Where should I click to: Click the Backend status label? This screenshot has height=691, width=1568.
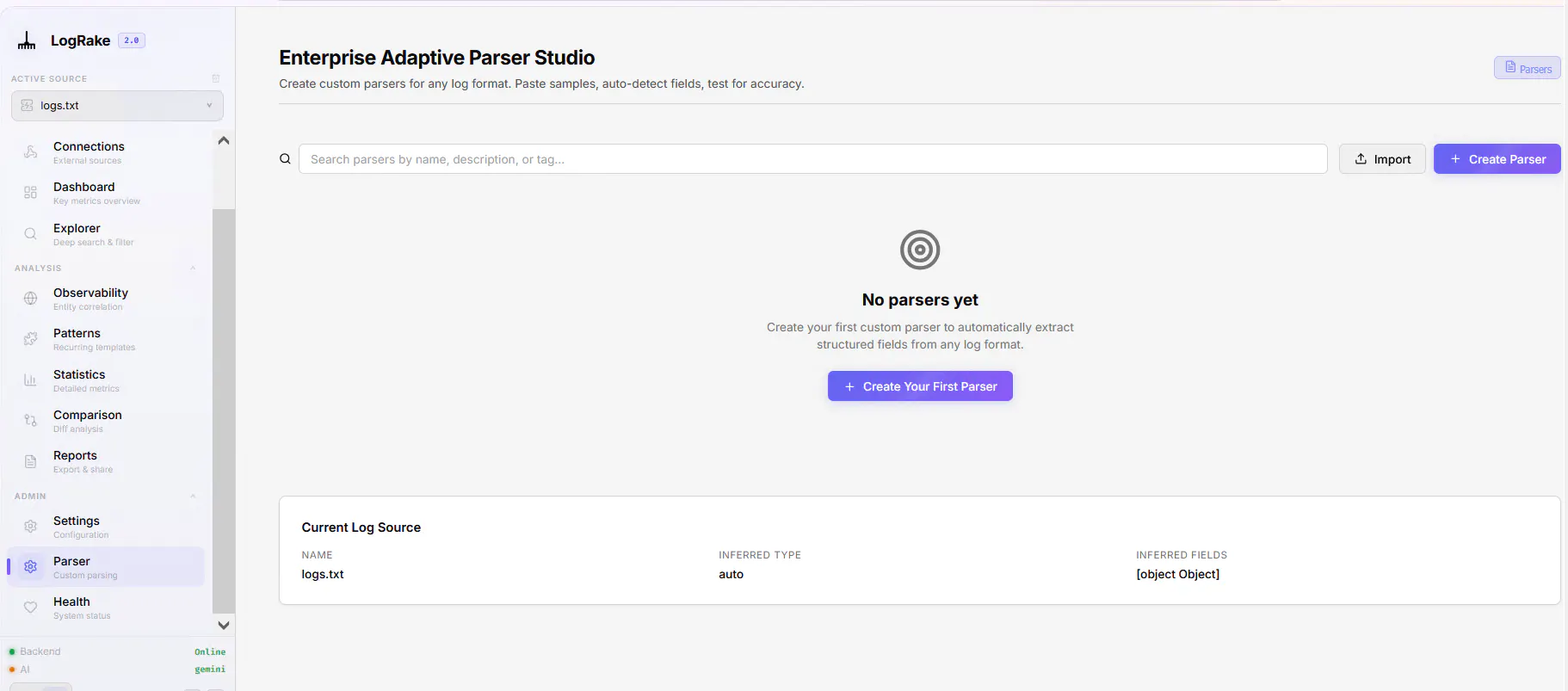(x=40, y=652)
